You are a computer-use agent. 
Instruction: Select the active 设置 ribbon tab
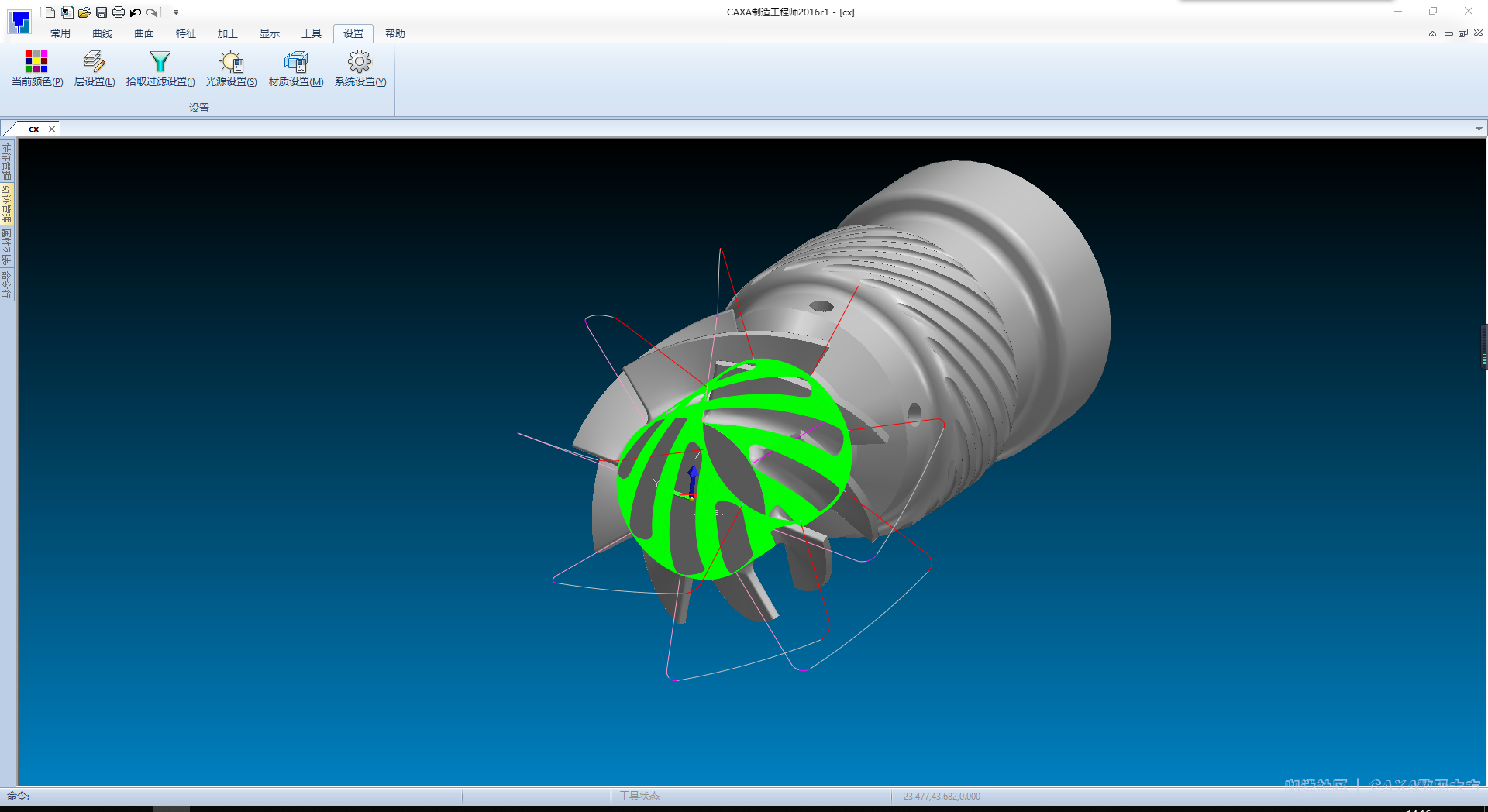[x=353, y=33]
